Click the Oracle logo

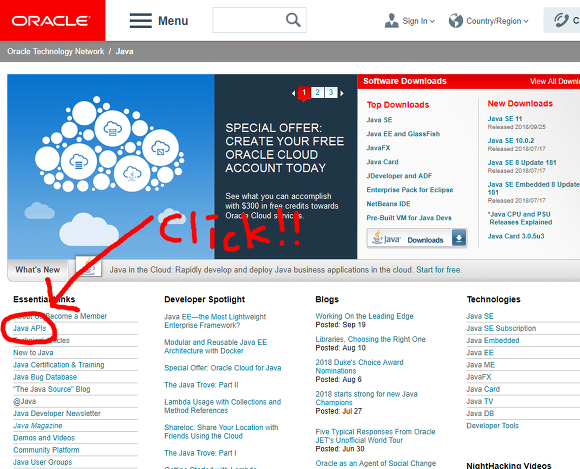point(51,21)
